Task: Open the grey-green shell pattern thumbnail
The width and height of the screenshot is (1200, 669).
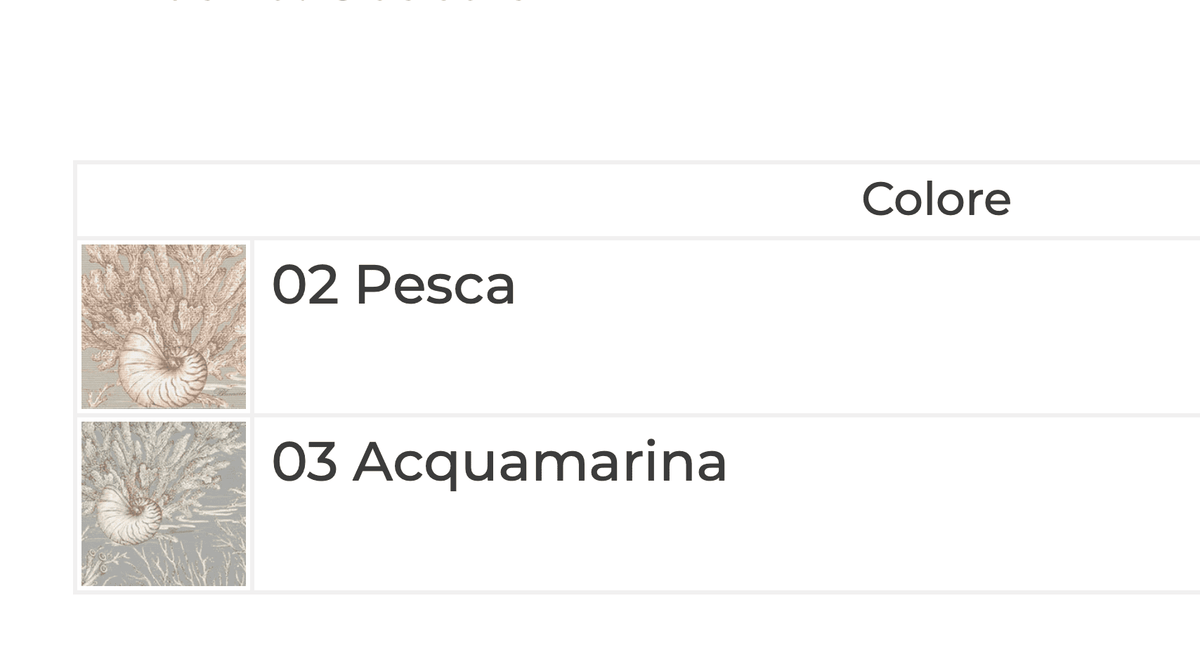Action: coord(164,504)
